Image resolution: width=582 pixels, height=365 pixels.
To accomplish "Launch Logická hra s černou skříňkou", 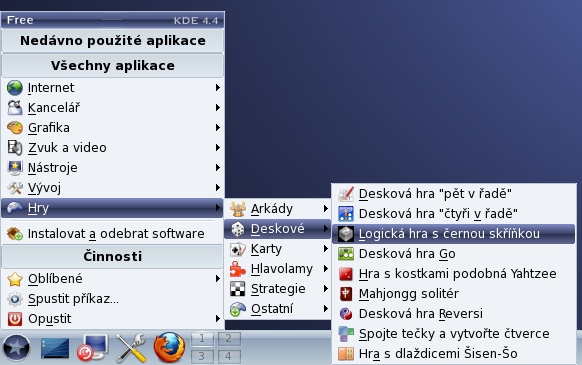I will tap(454, 234).
